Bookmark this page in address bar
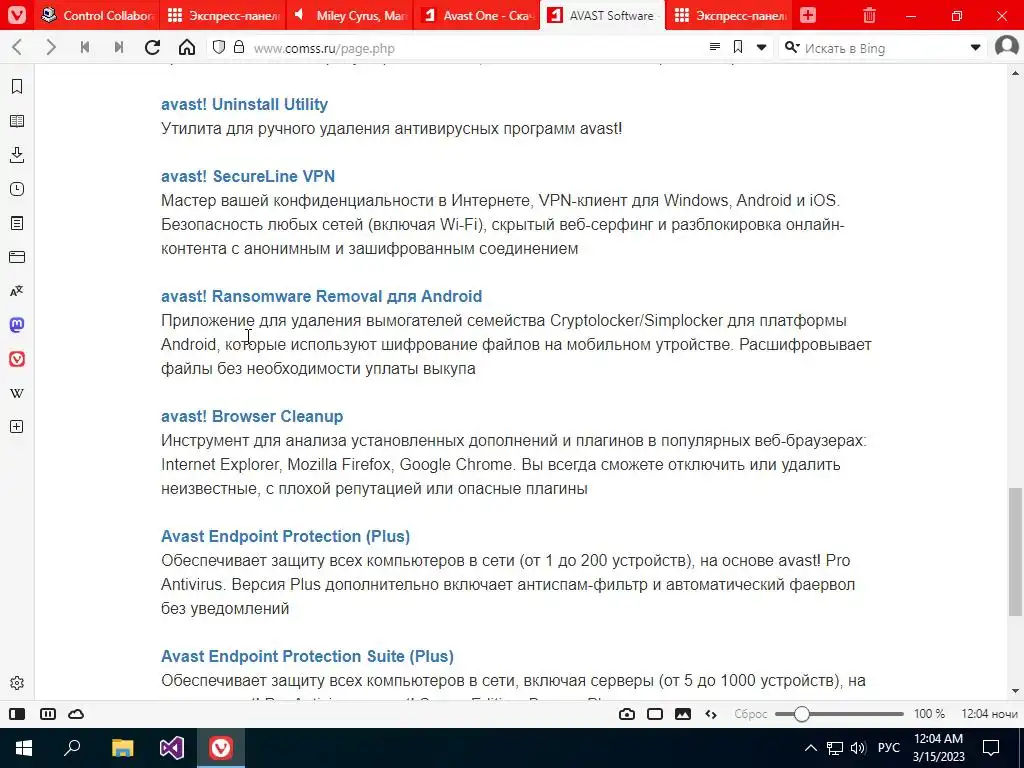 pos(738,47)
